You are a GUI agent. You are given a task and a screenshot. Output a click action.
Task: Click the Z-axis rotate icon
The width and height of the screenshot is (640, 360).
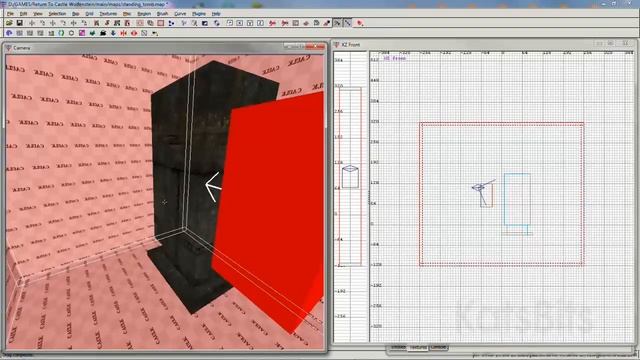tap(84, 23)
